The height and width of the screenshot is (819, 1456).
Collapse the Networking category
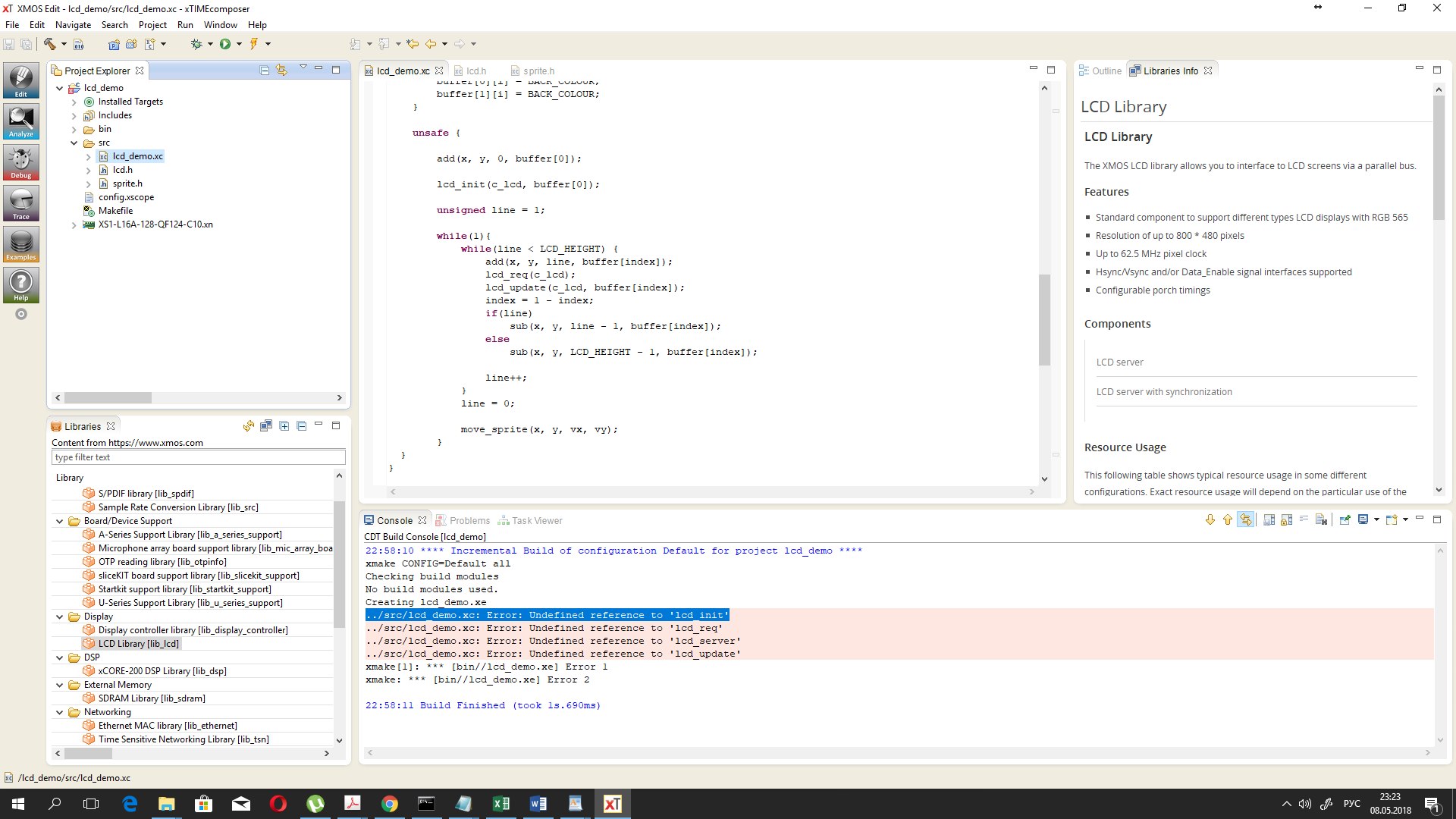coord(59,712)
